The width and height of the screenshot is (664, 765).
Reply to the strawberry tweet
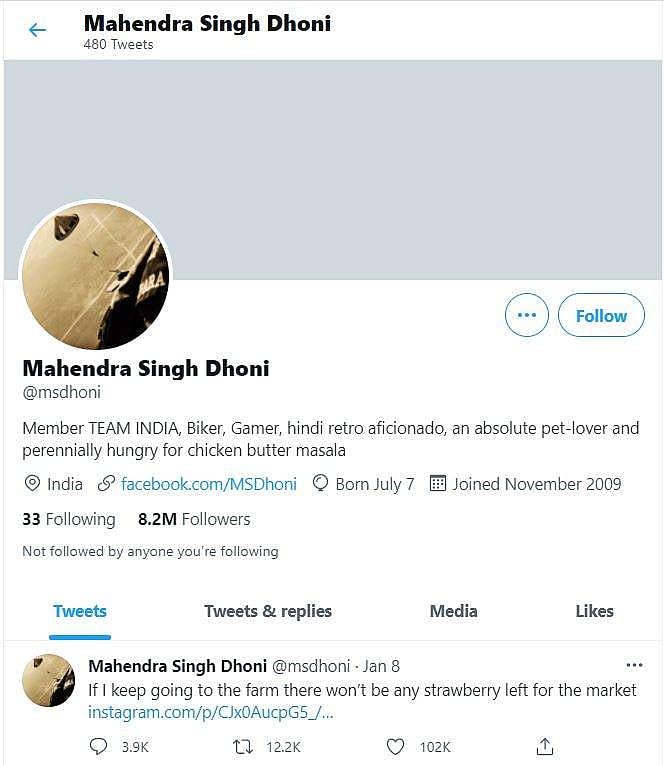coord(98,746)
